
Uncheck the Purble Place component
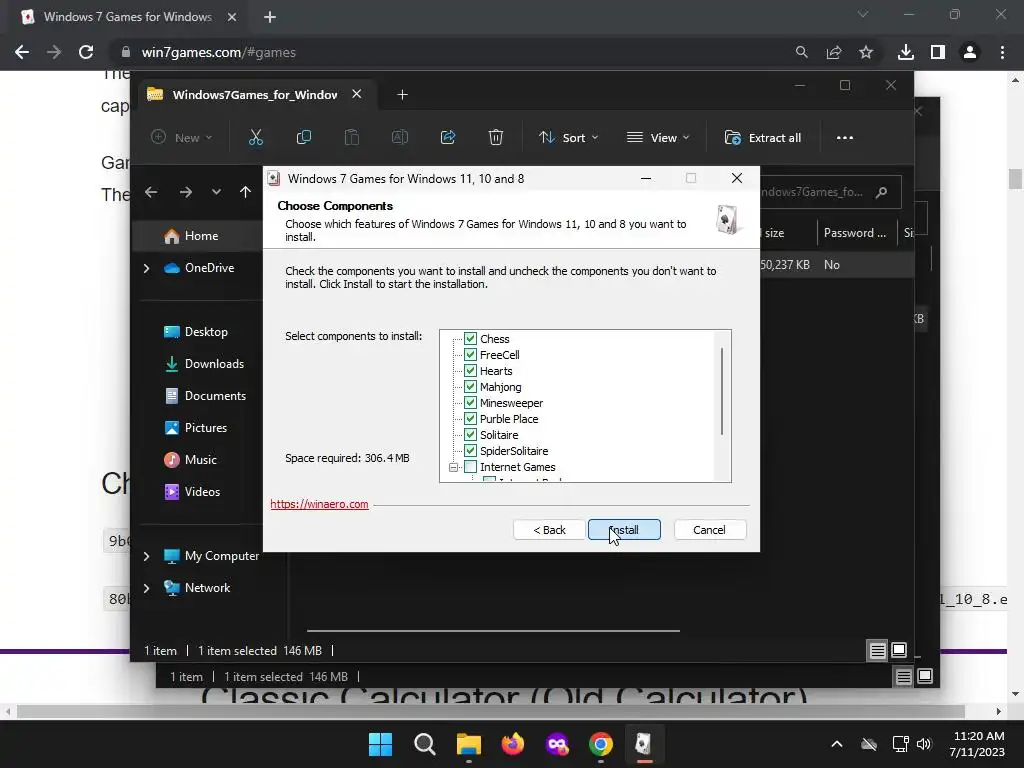coord(470,419)
